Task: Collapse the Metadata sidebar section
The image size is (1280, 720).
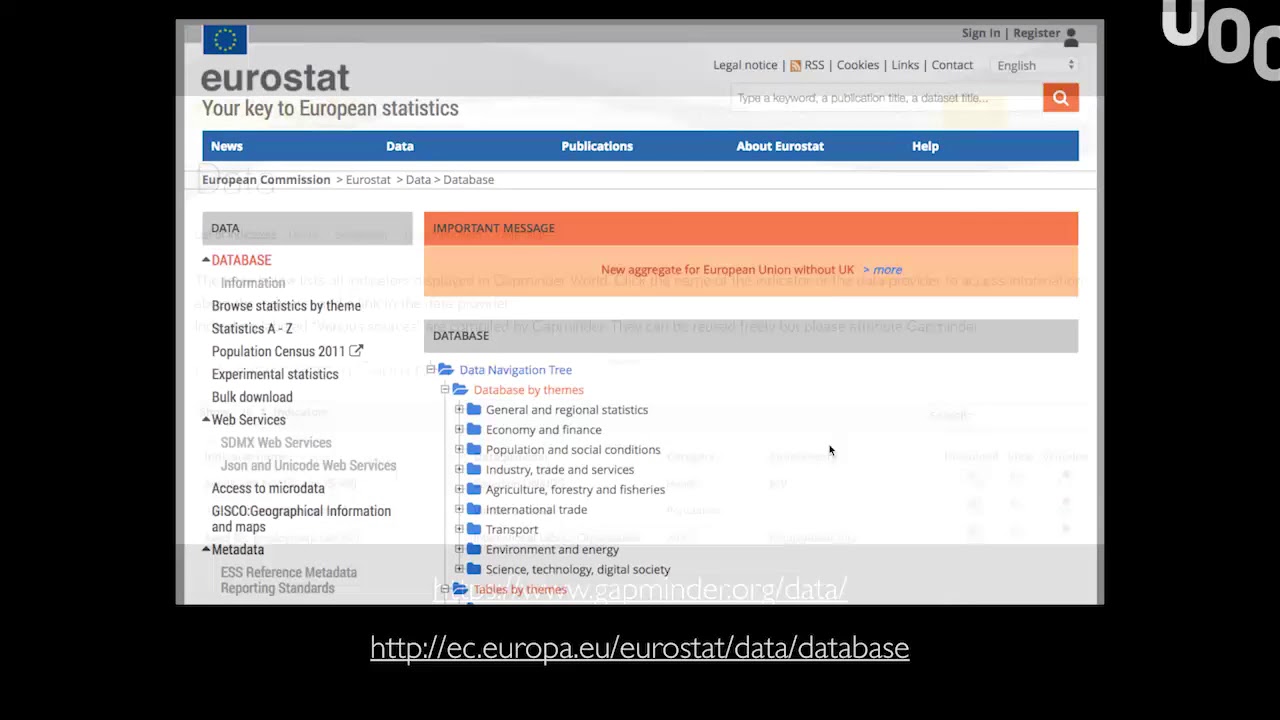Action: 206,550
